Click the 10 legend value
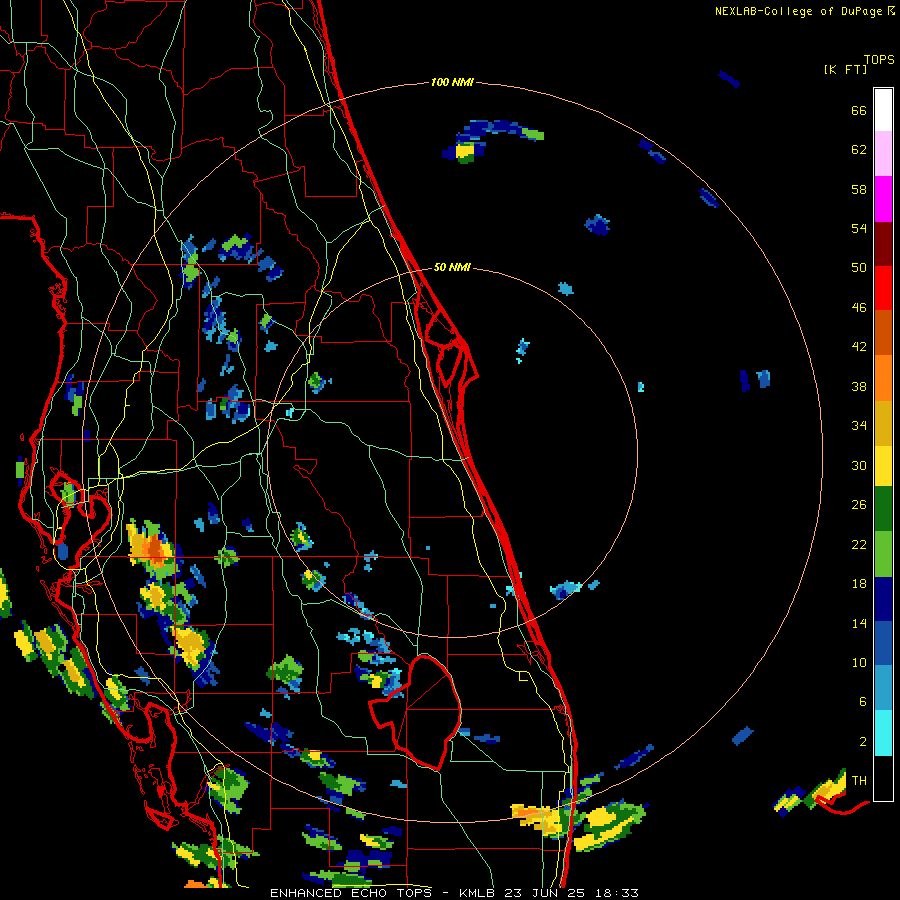The width and height of the screenshot is (900, 900). coord(859,663)
